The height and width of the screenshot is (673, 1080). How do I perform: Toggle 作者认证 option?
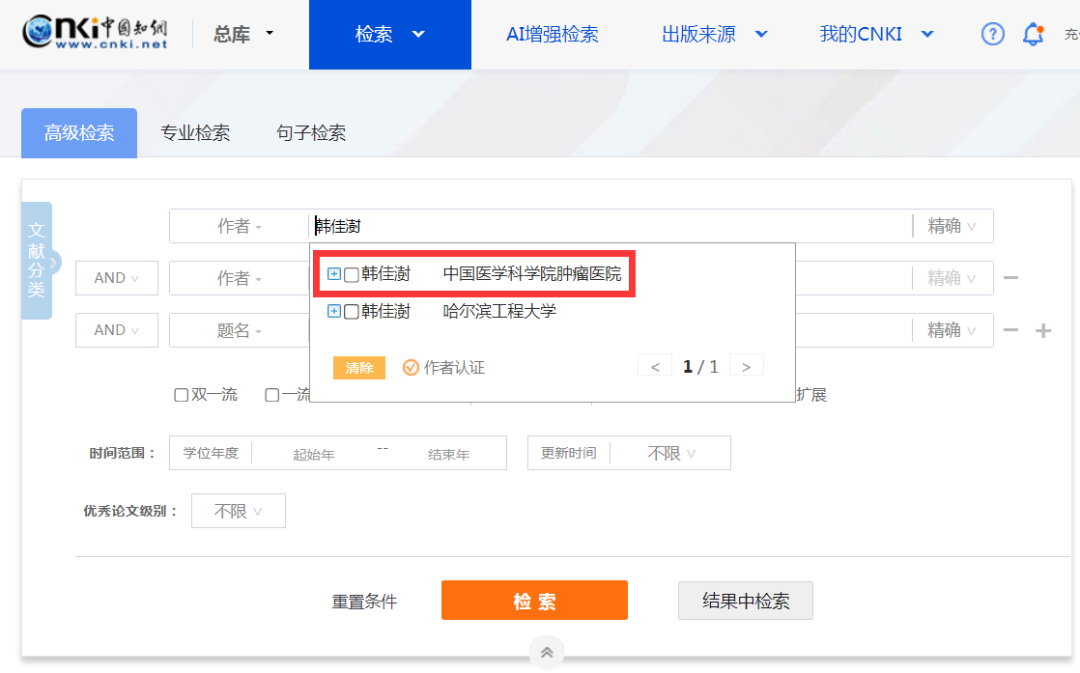point(444,367)
